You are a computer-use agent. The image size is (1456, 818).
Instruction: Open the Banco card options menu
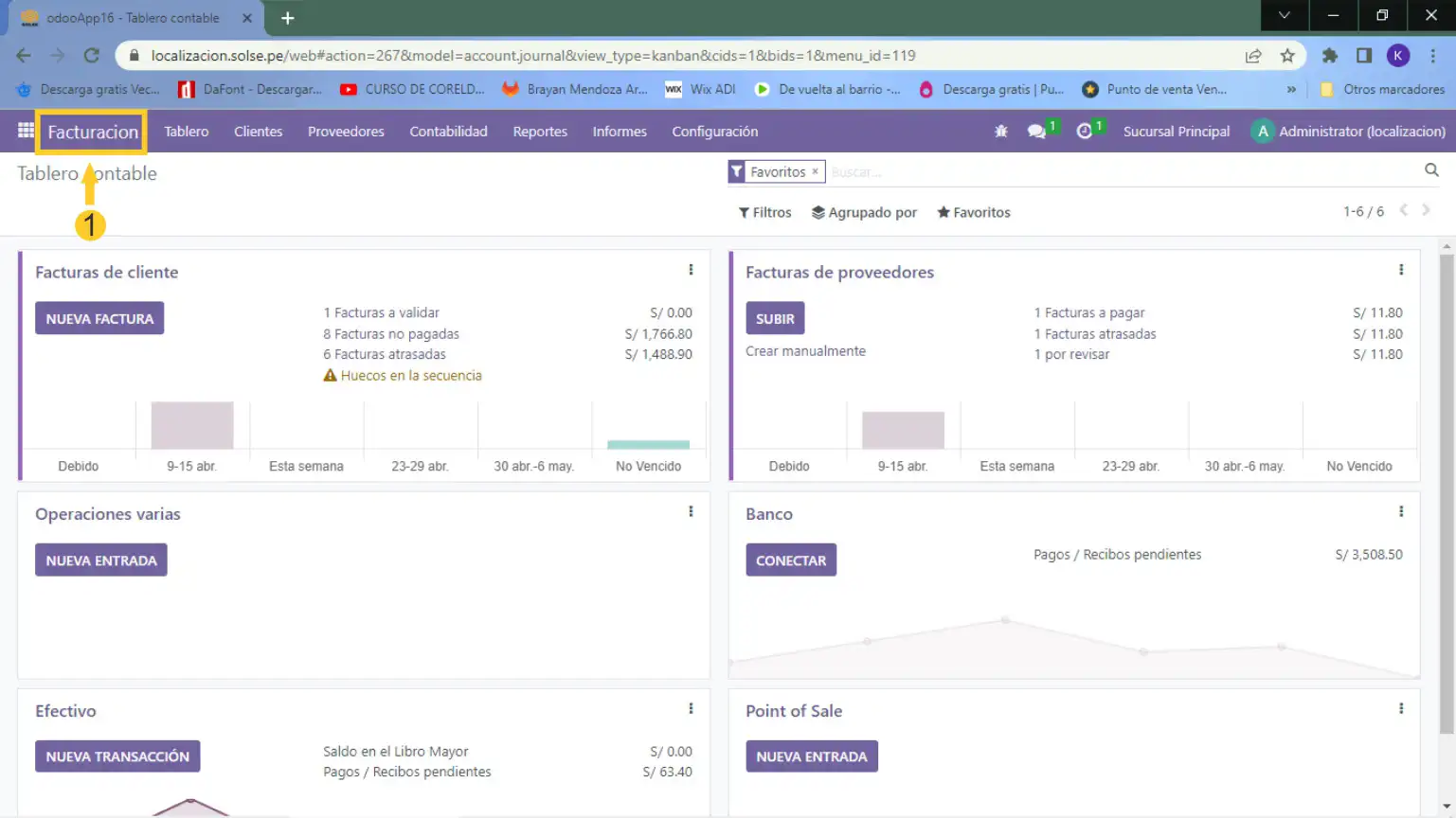[1401, 512]
